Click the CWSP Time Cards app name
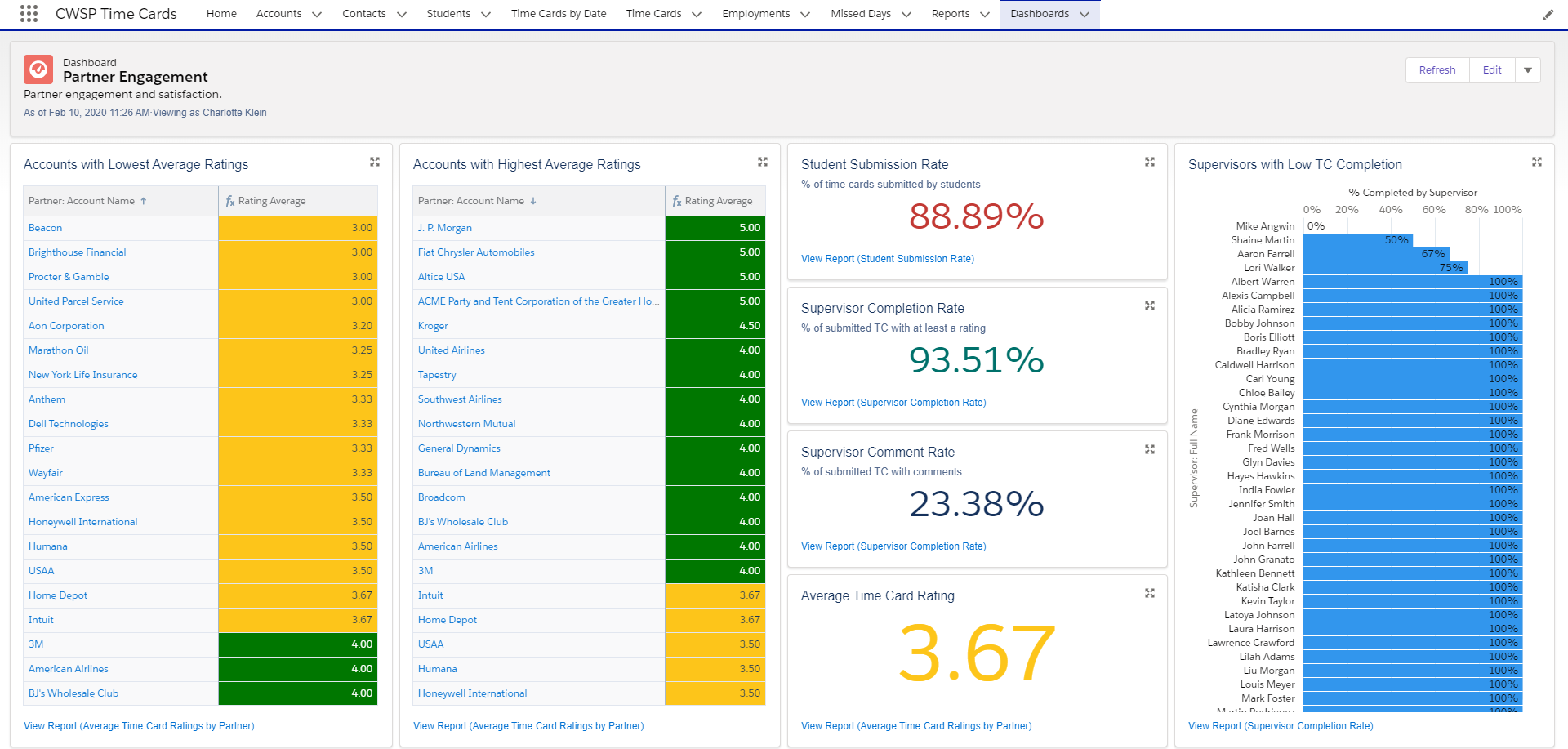1568x749 pixels. tap(116, 14)
